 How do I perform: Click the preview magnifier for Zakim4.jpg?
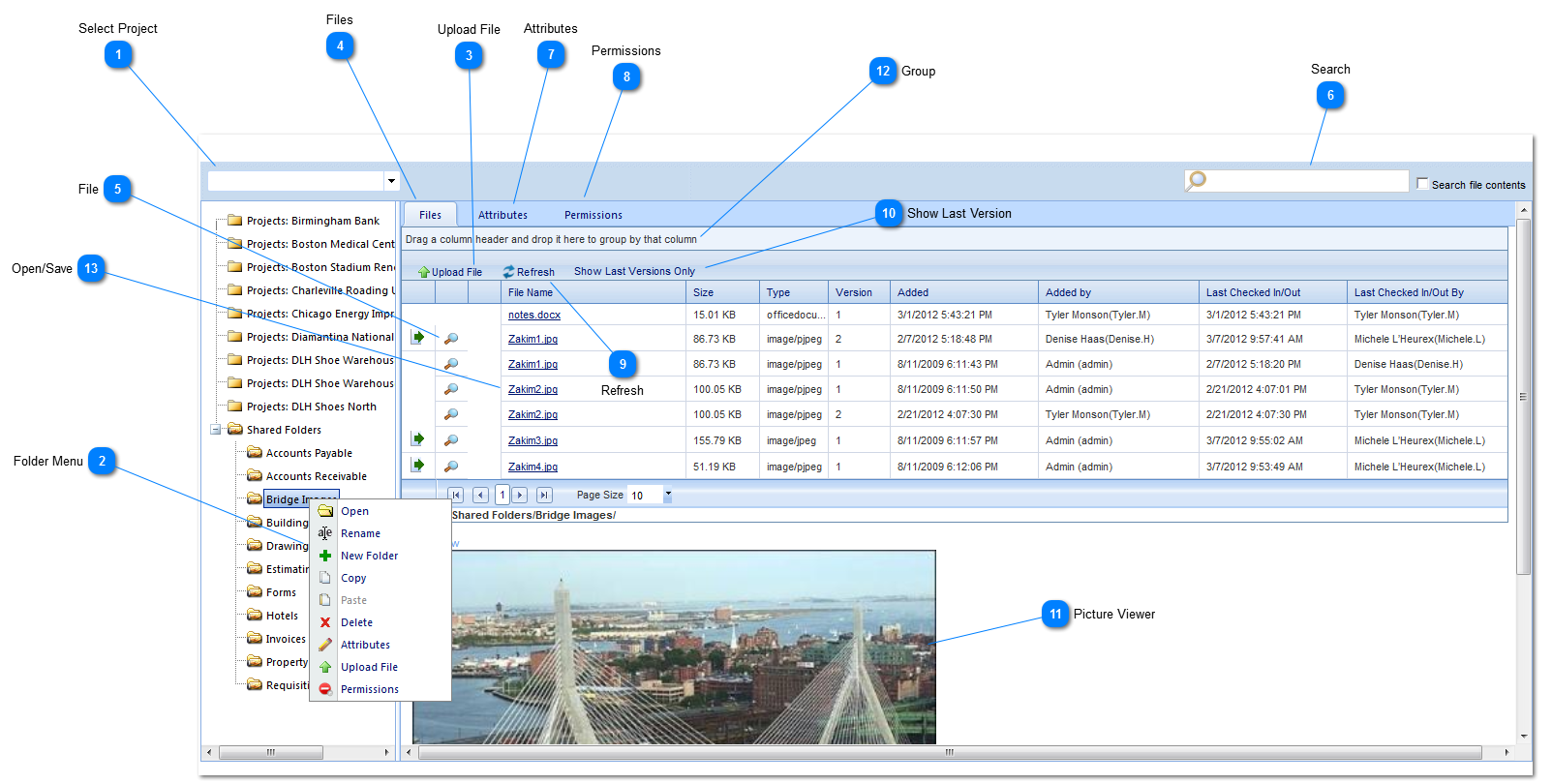point(451,467)
